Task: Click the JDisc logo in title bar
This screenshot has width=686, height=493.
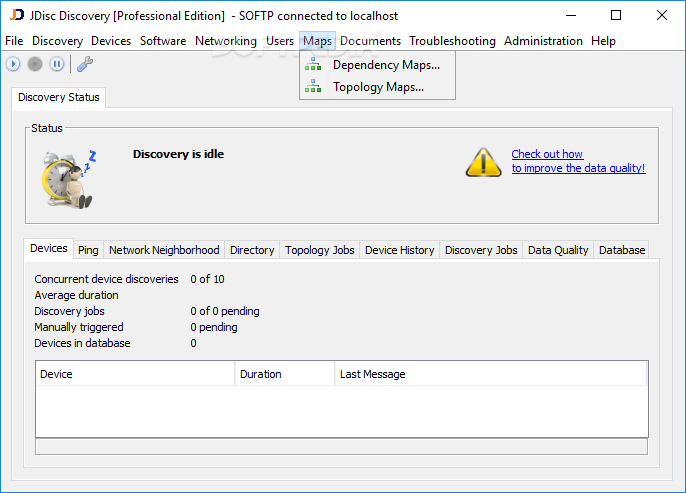Action: 17,15
